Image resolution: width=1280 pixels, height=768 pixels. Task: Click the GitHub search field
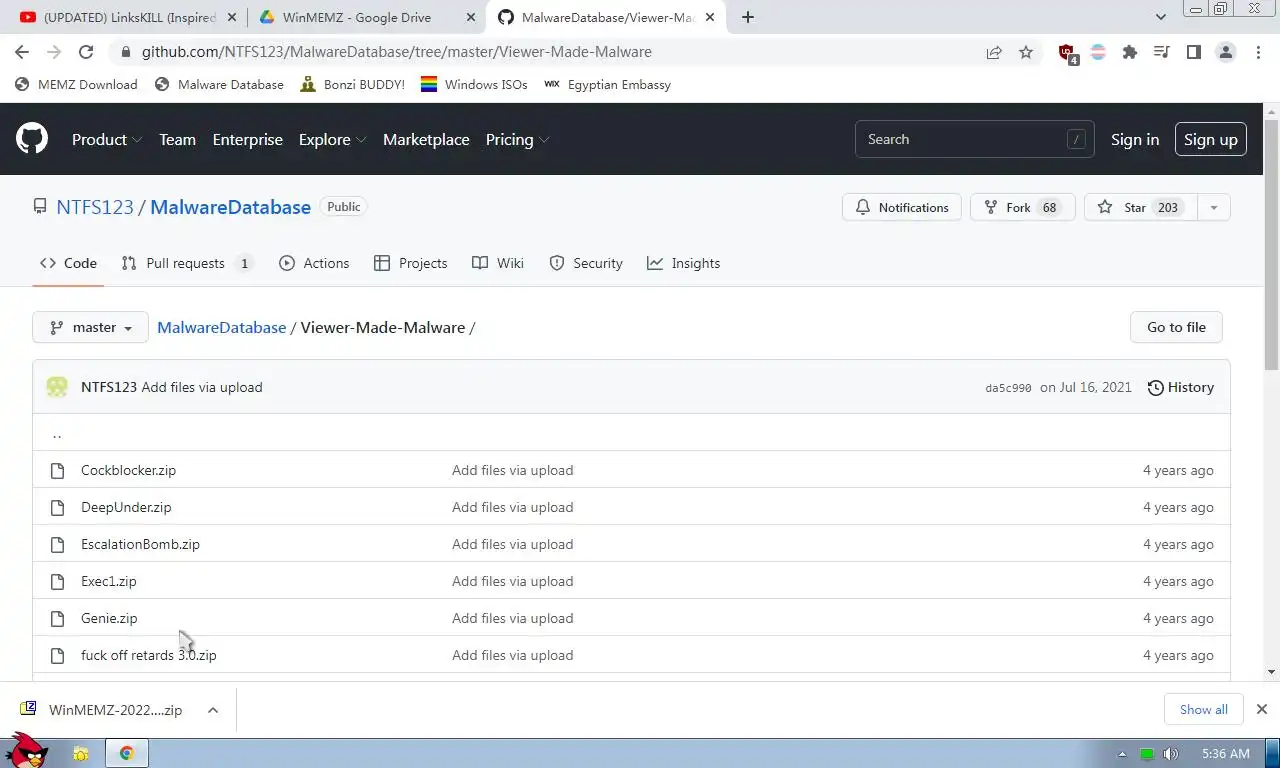[974, 139]
